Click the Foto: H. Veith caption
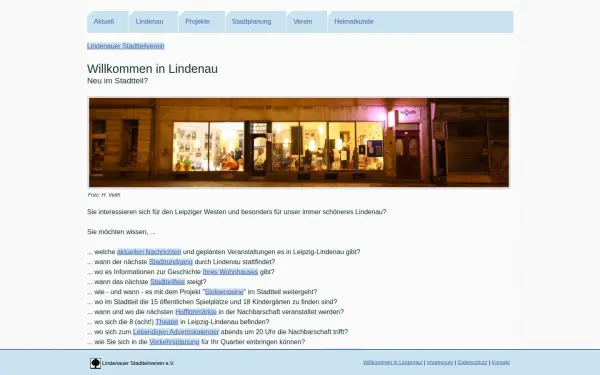600x375 pixels. [104, 195]
